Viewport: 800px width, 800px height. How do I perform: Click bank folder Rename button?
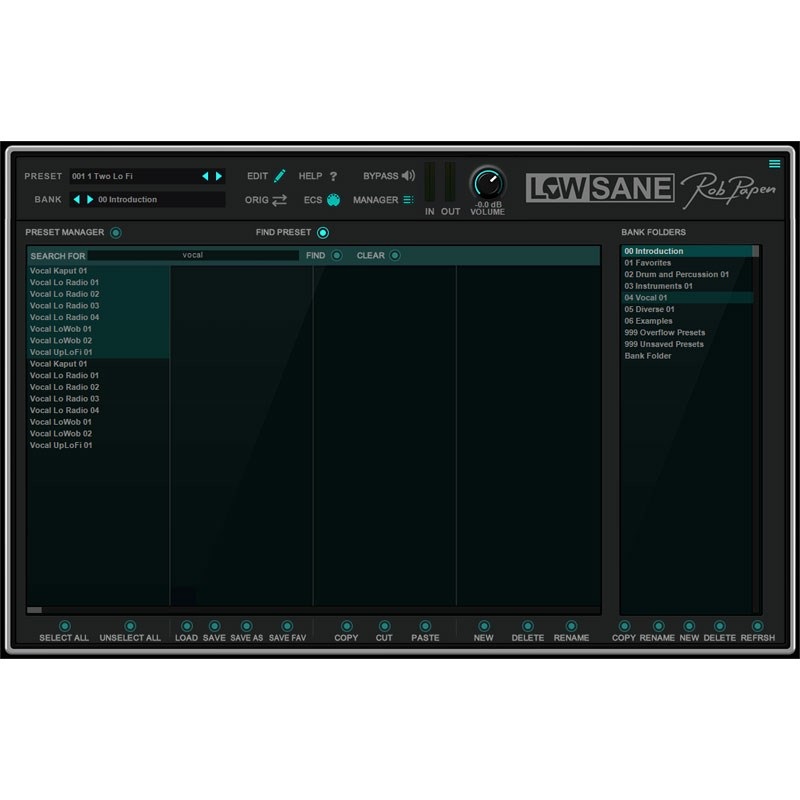coord(659,626)
